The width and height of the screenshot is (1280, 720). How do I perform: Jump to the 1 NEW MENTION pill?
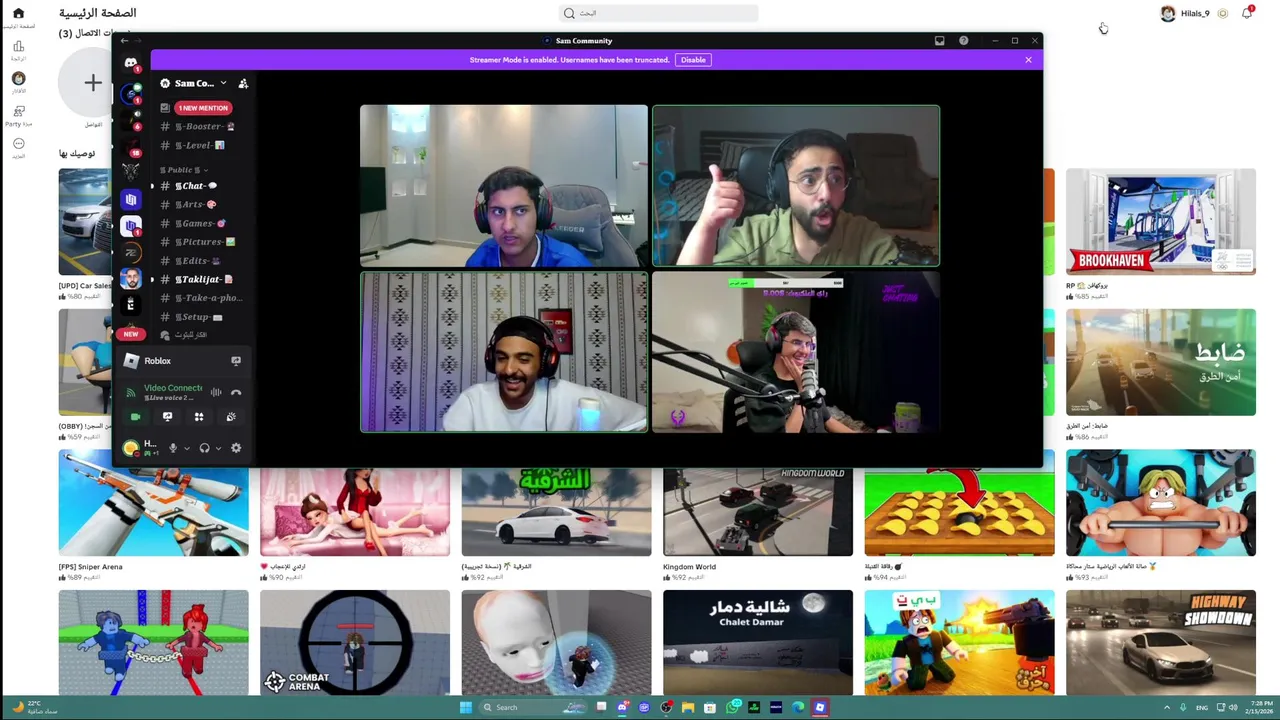coord(203,108)
